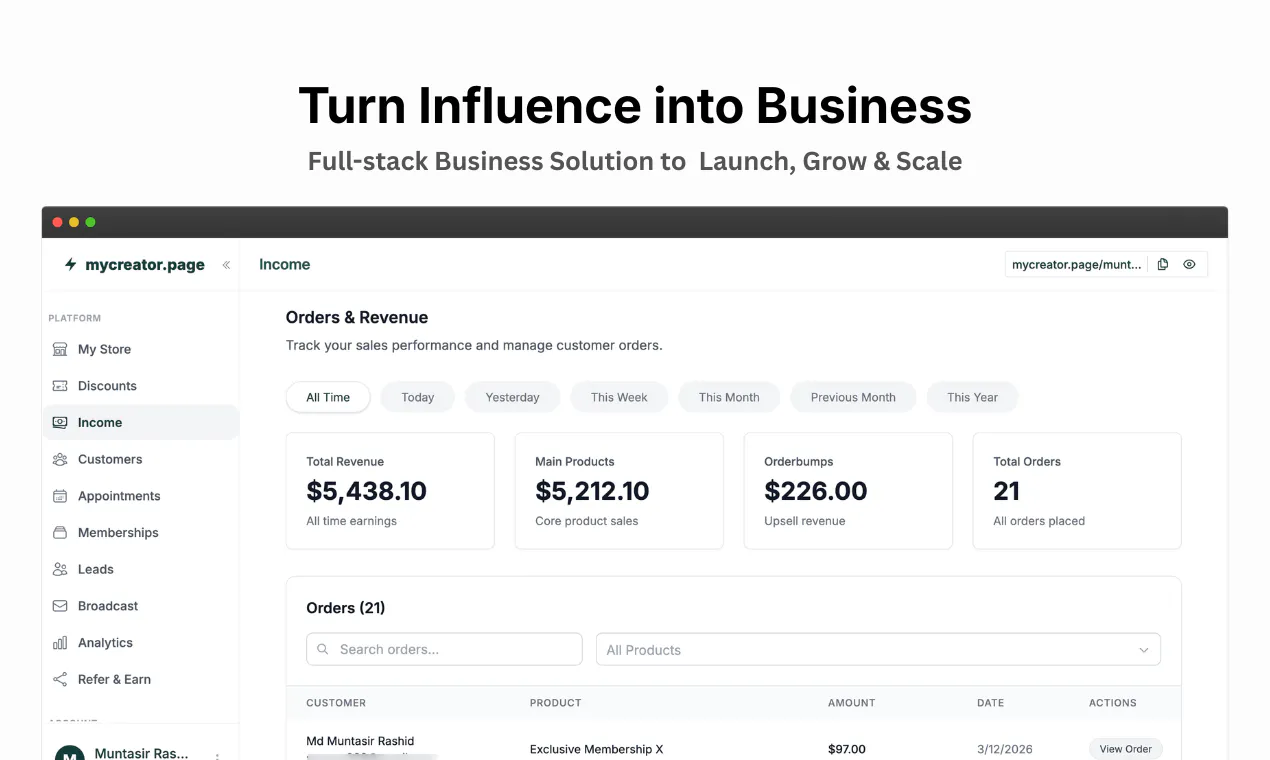
Task: Click the mycreator.page/munt... store URL field
Action: pos(1077,265)
